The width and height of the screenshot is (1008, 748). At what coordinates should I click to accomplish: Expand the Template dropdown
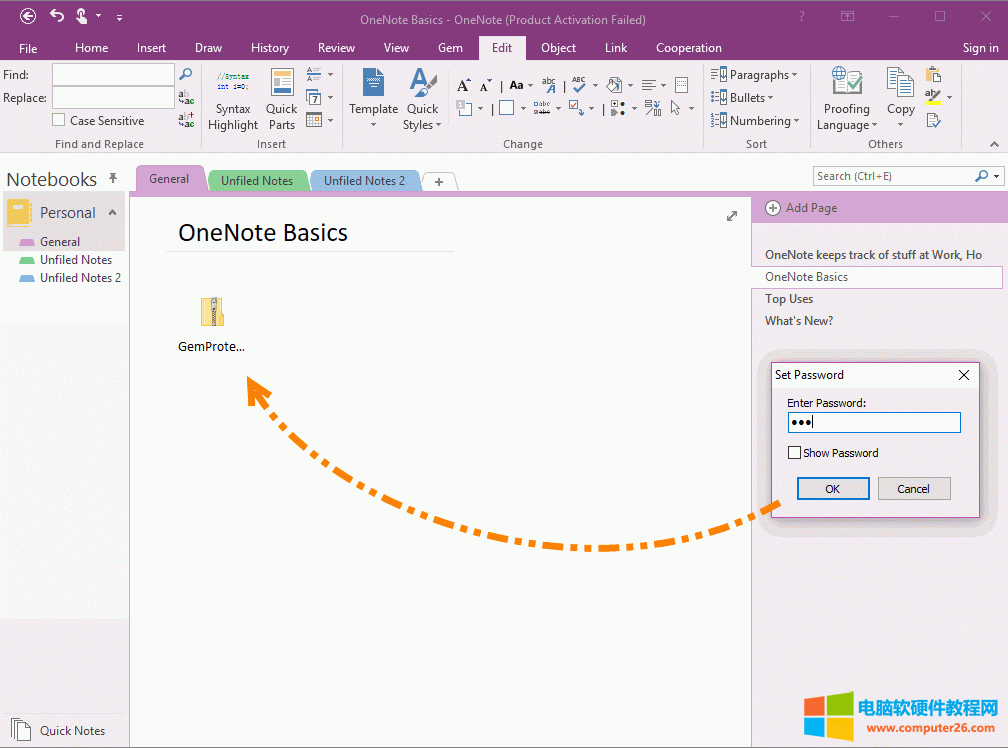pyautogui.click(x=373, y=99)
